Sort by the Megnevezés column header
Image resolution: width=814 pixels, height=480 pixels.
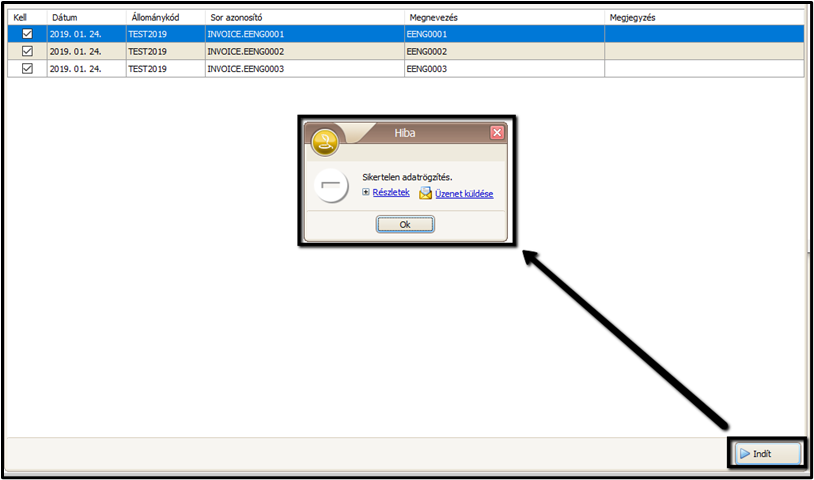505,18
